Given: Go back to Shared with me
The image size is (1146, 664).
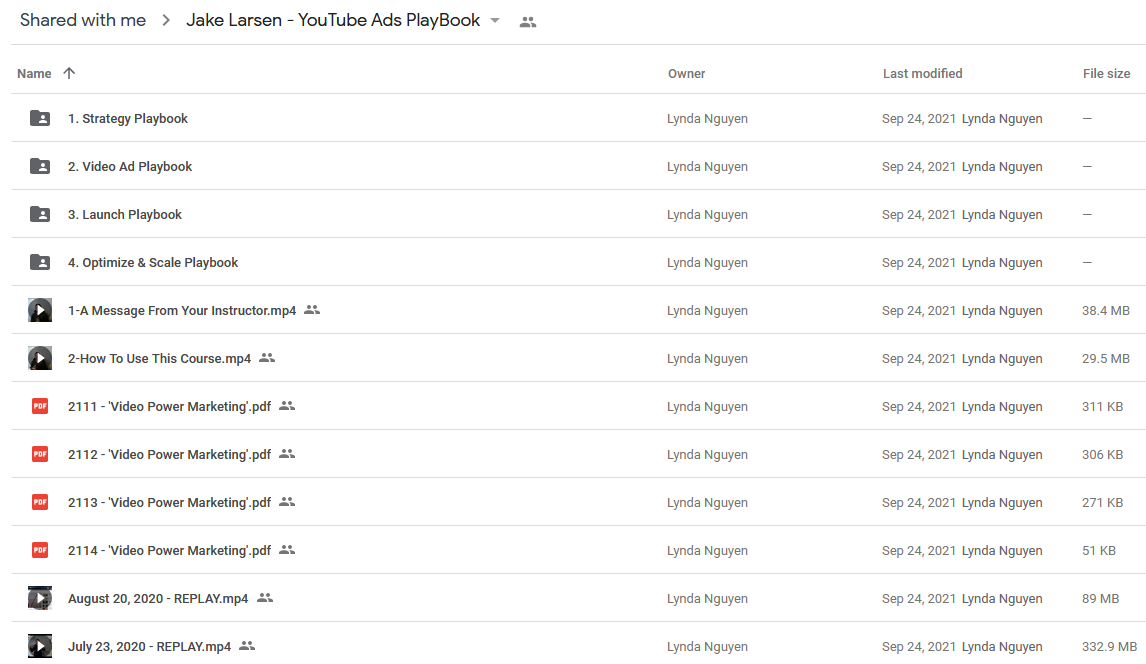Looking at the screenshot, I should click(83, 20).
